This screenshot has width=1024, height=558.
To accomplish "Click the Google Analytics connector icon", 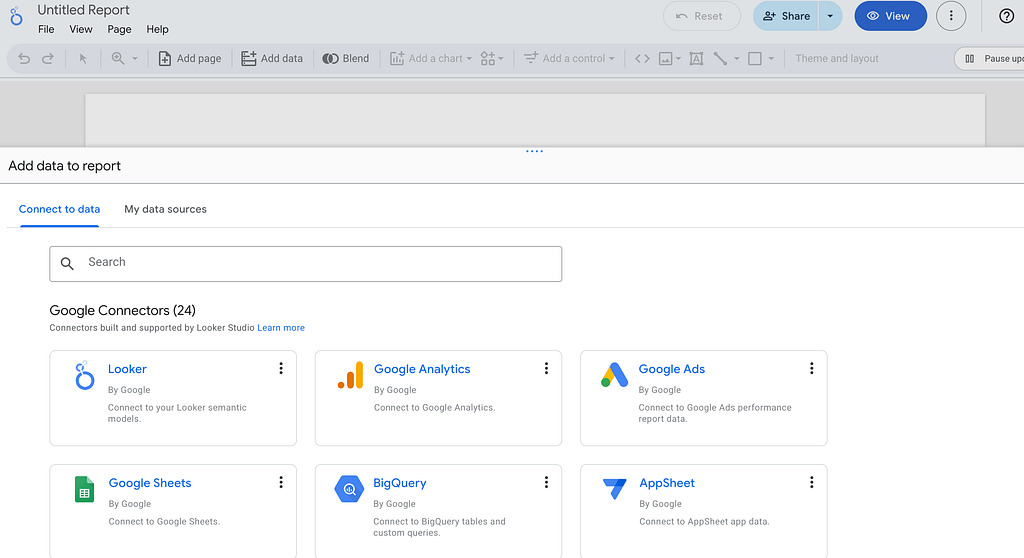I will [350, 375].
